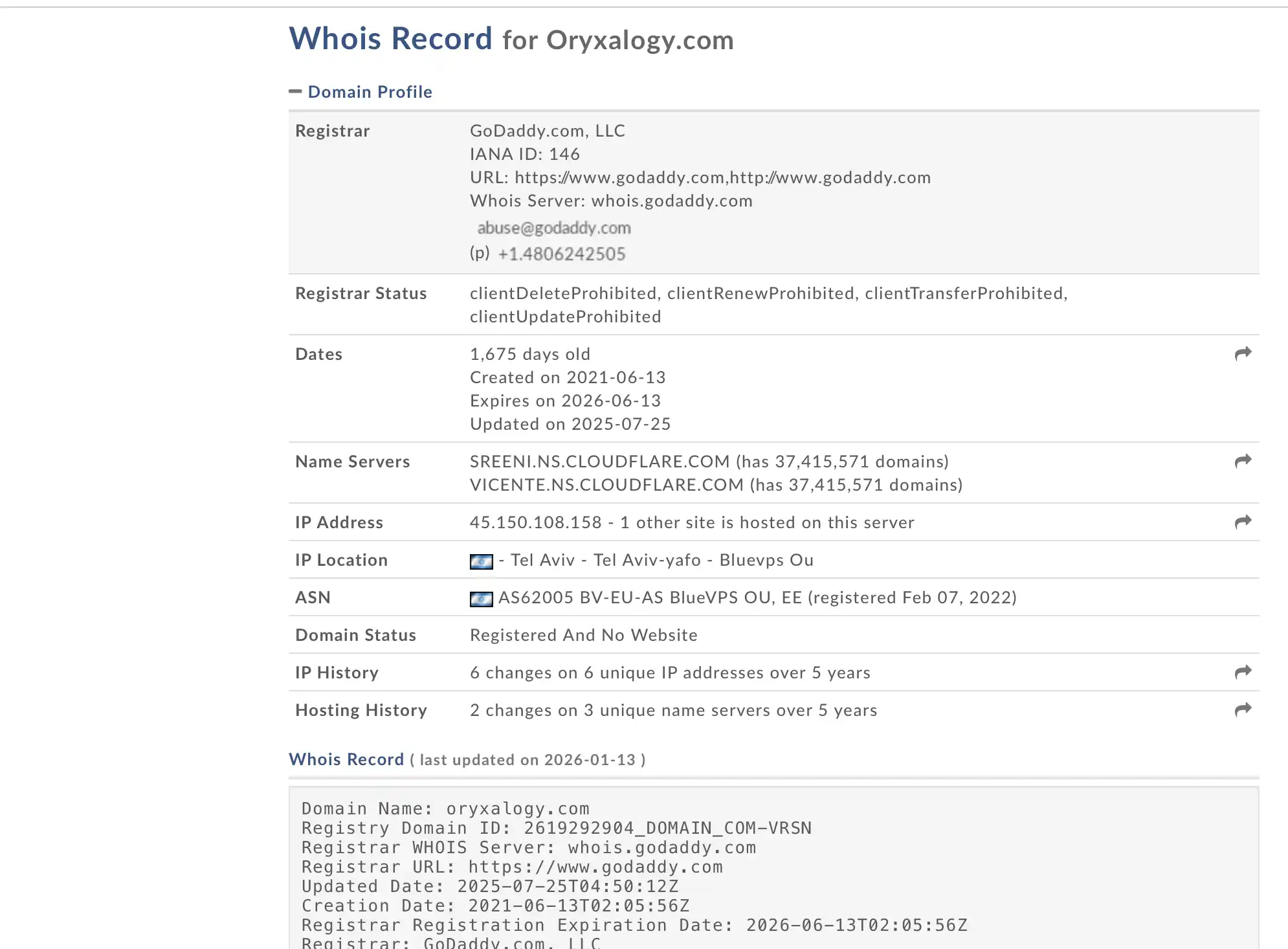Click the Whois Record section heading
Viewport: 1288px width, 949px height.
[x=346, y=759]
